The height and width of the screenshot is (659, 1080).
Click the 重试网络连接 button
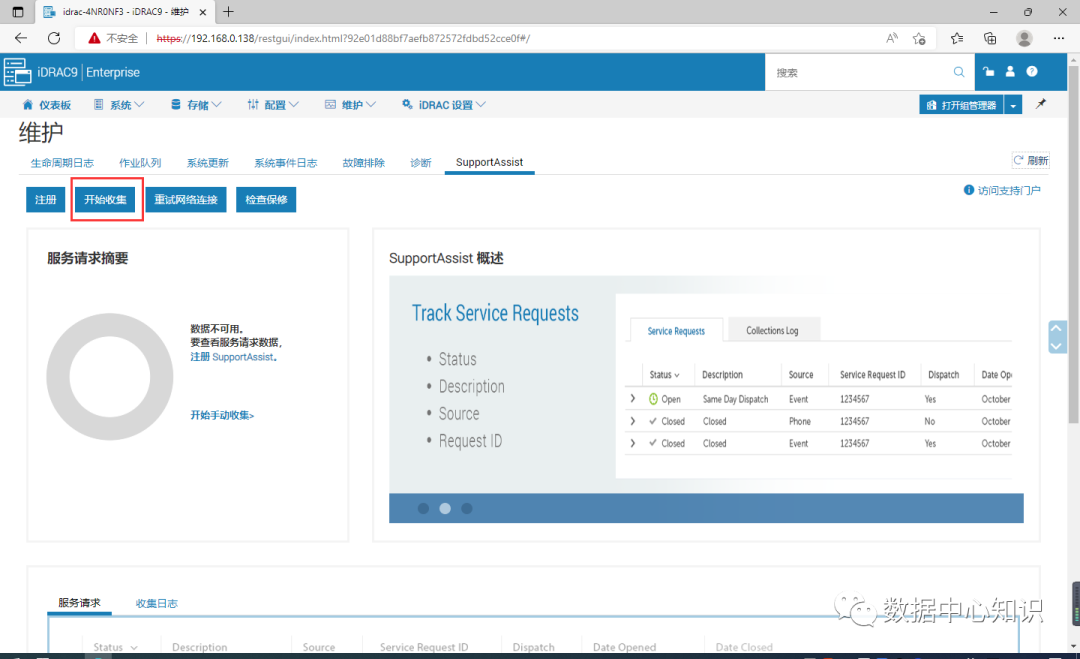tap(186, 200)
